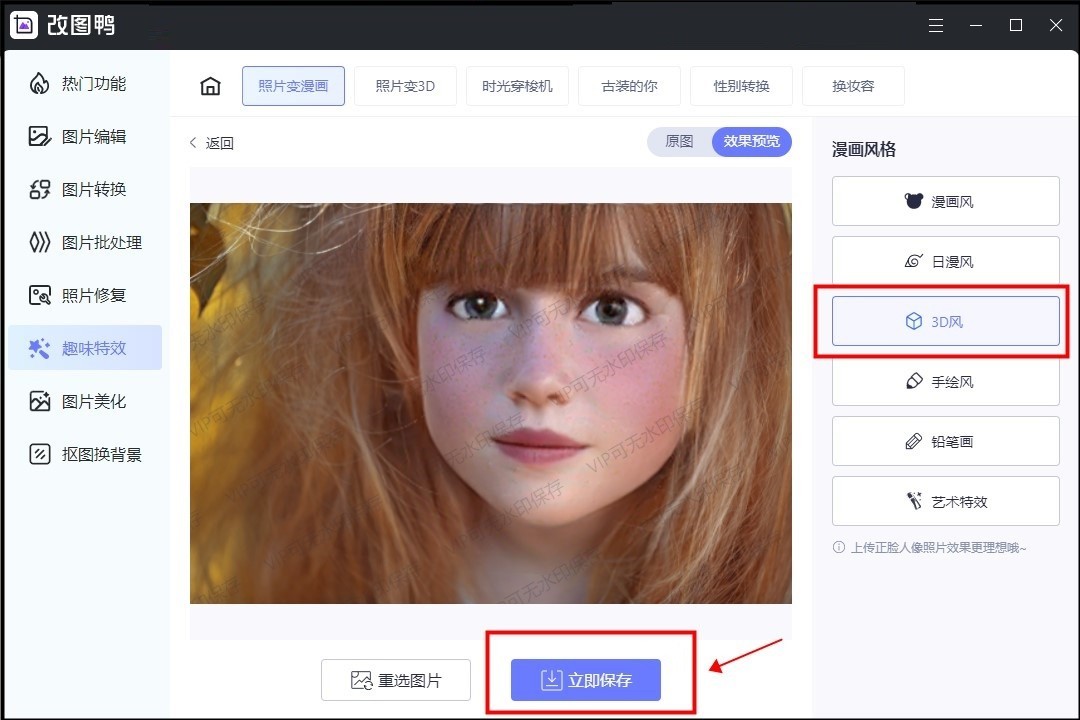The height and width of the screenshot is (720, 1080).
Task: Open the hamburger menu in title bar
Action: (x=936, y=25)
